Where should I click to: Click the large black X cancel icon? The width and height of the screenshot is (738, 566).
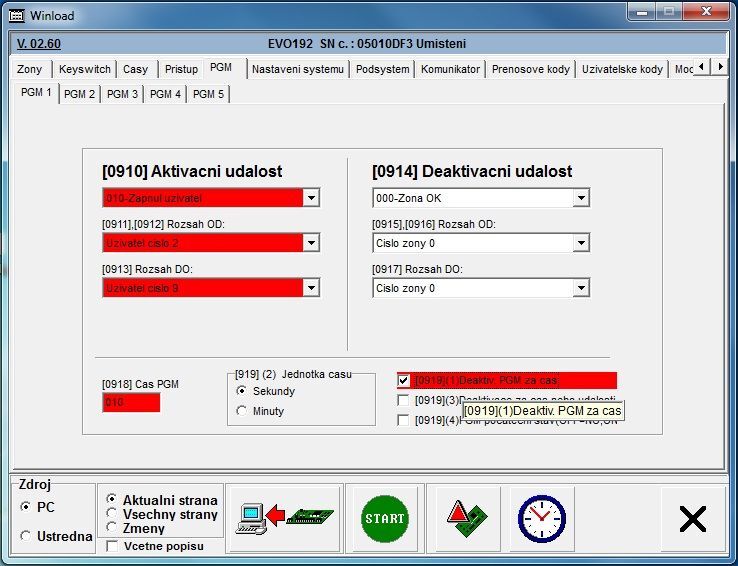[692, 518]
